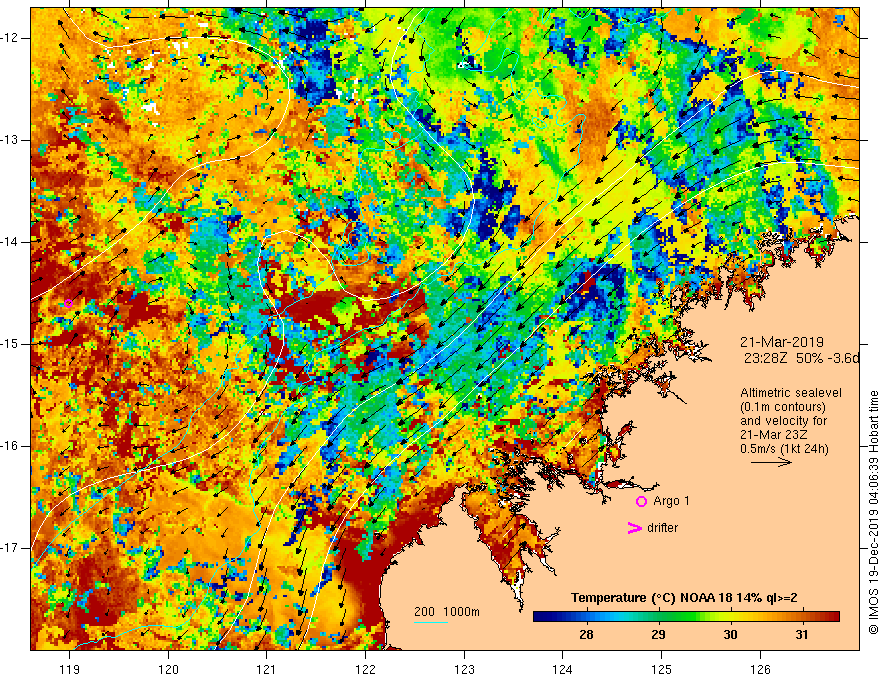Viewport: 880px width, 680px height.
Task: Click the longitude label '120'
Action: pyautogui.click(x=168, y=669)
